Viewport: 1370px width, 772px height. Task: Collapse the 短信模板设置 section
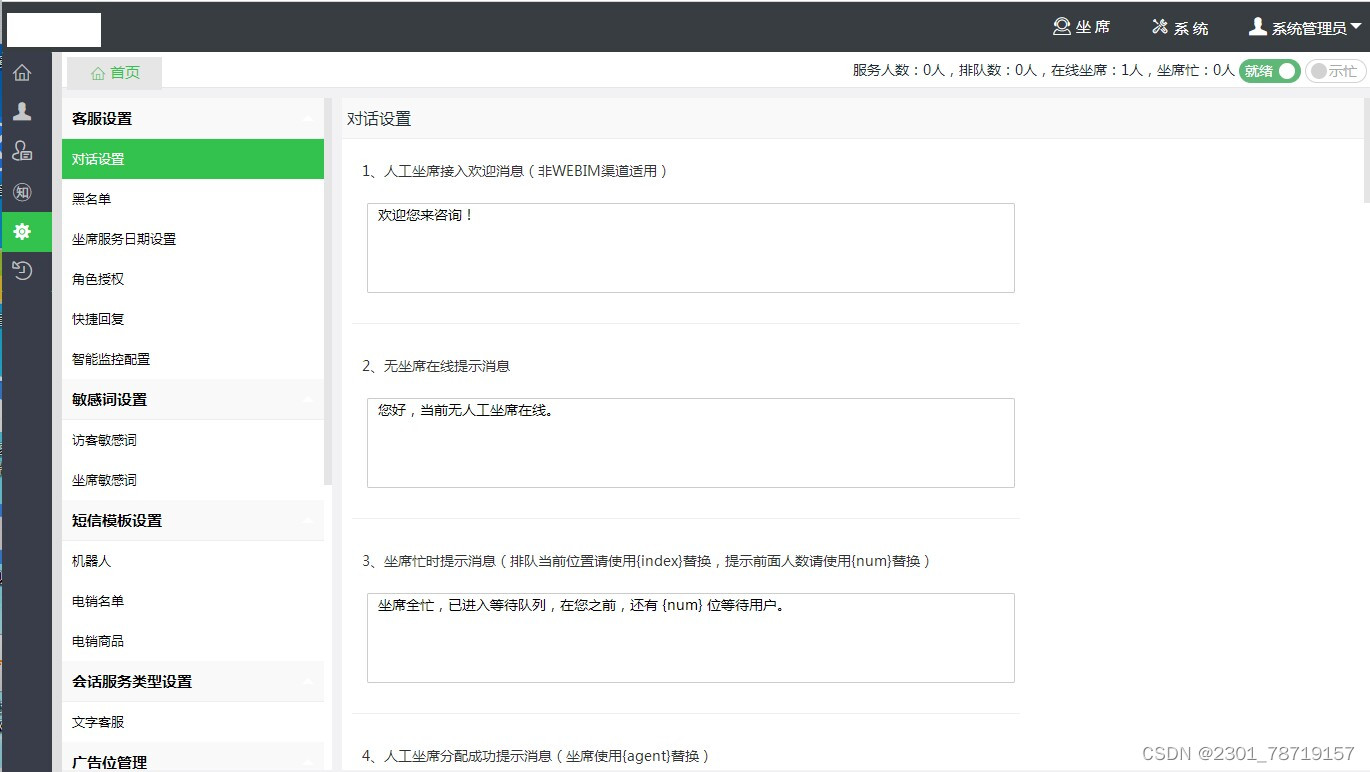[x=308, y=520]
